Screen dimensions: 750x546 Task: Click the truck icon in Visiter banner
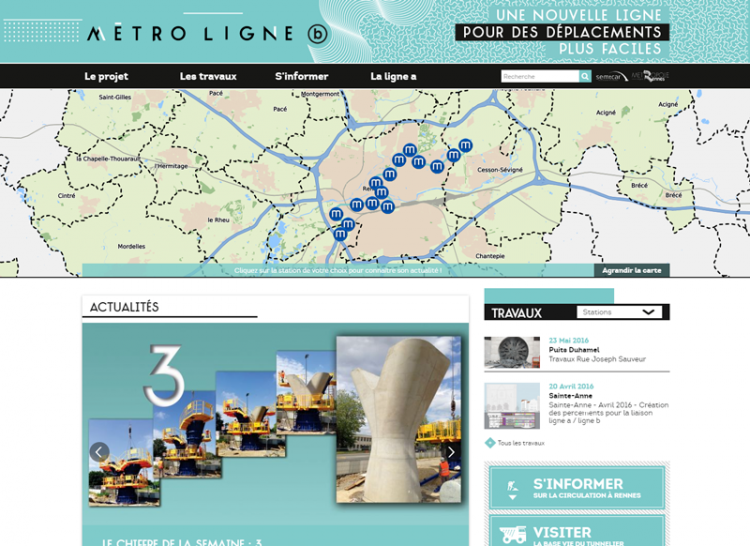click(513, 535)
